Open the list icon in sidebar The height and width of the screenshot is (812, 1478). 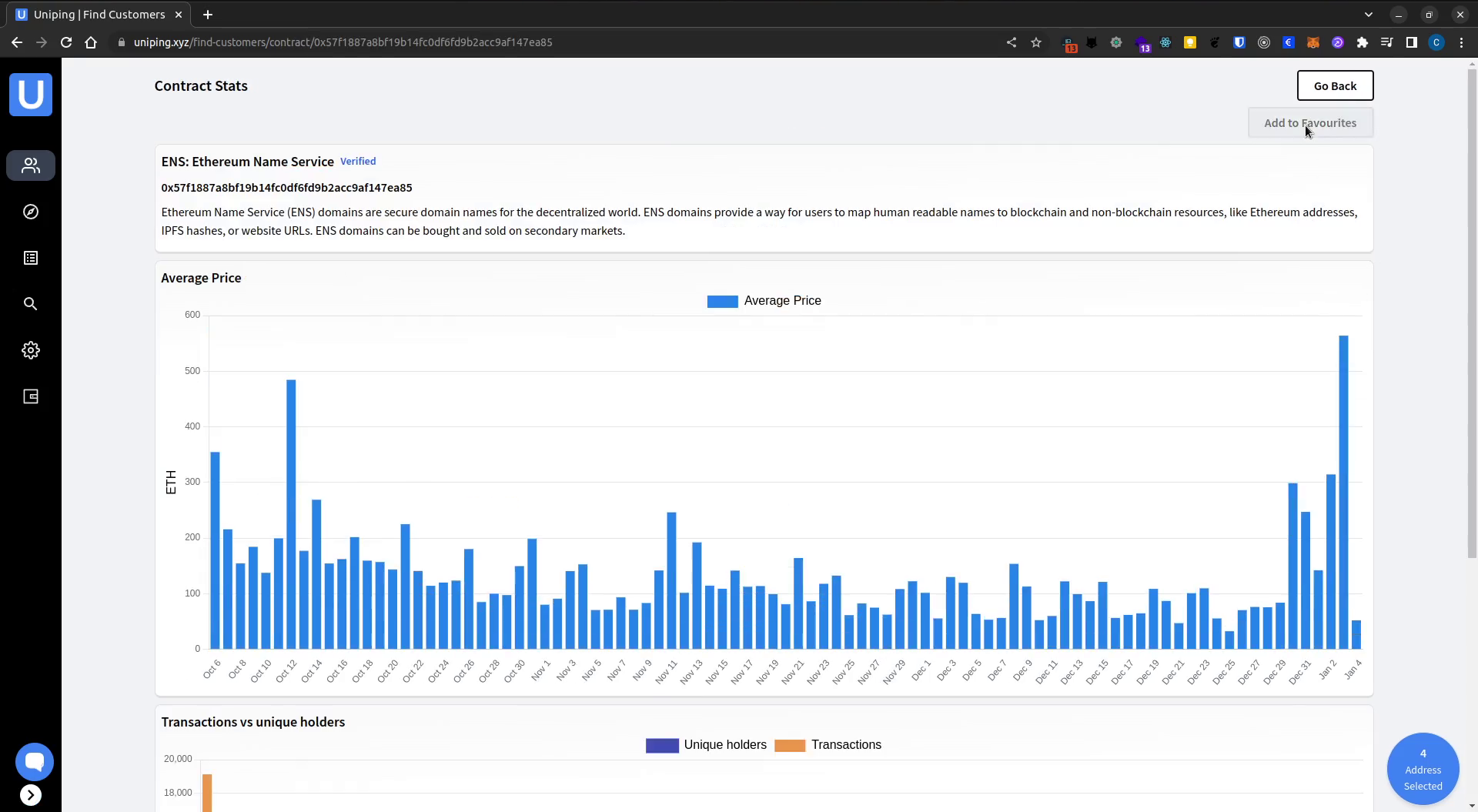pyautogui.click(x=31, y=258)
